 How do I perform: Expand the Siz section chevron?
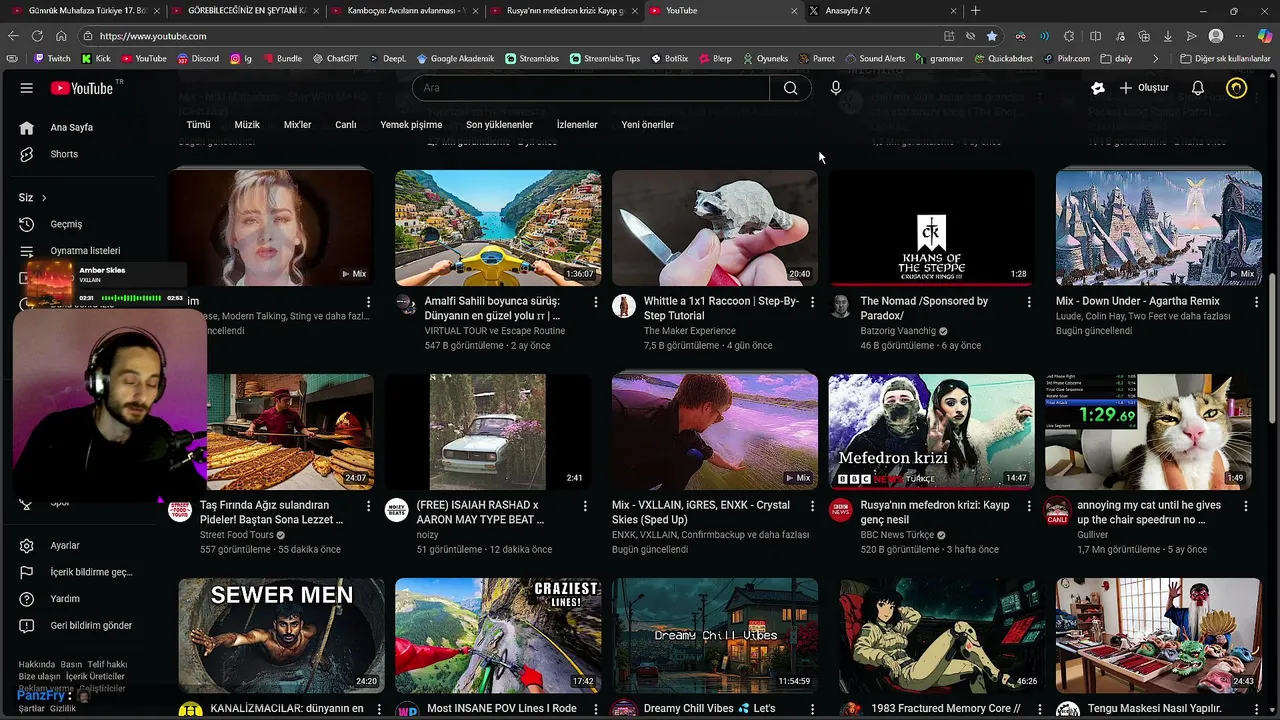click(x=44, y=198)
